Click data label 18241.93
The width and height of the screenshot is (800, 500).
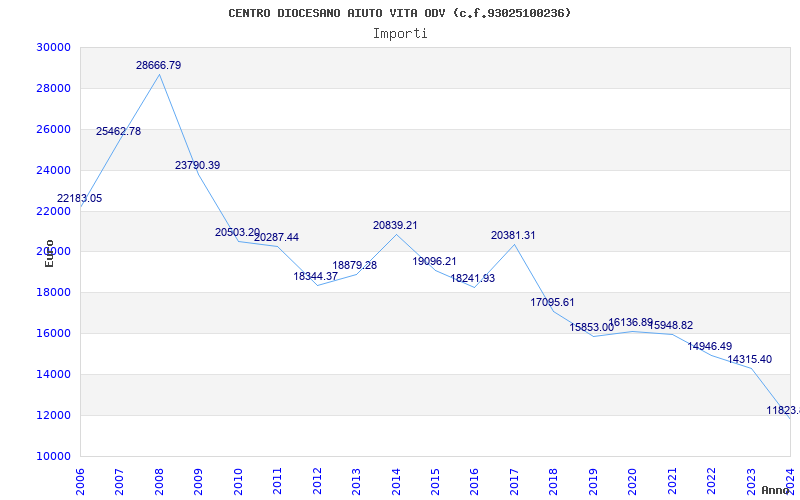pos(472,279)
